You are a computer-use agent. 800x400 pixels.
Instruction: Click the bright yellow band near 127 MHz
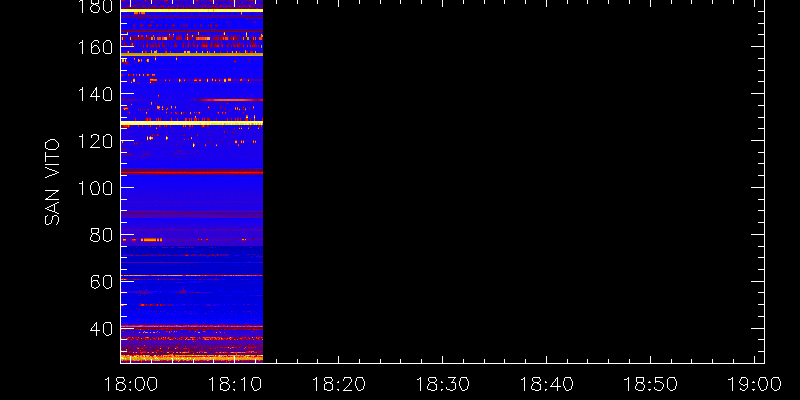click(192, 123)
